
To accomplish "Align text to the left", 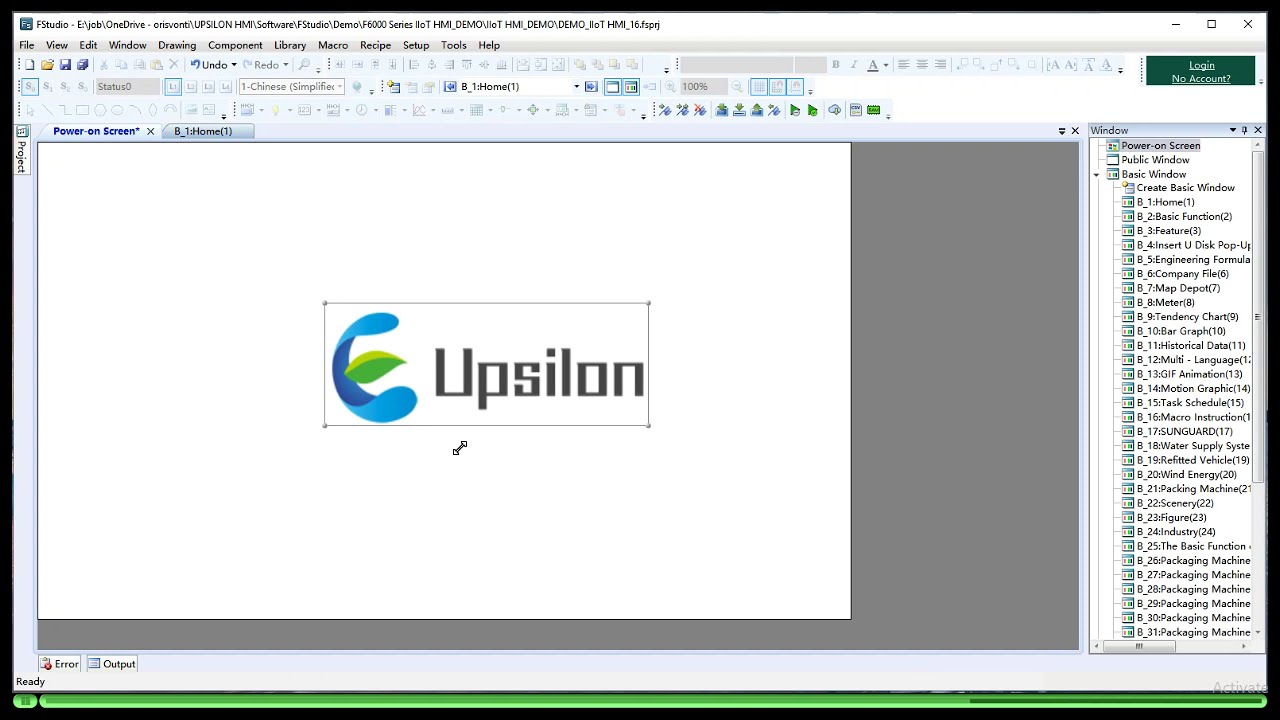I will coord(904,65).
